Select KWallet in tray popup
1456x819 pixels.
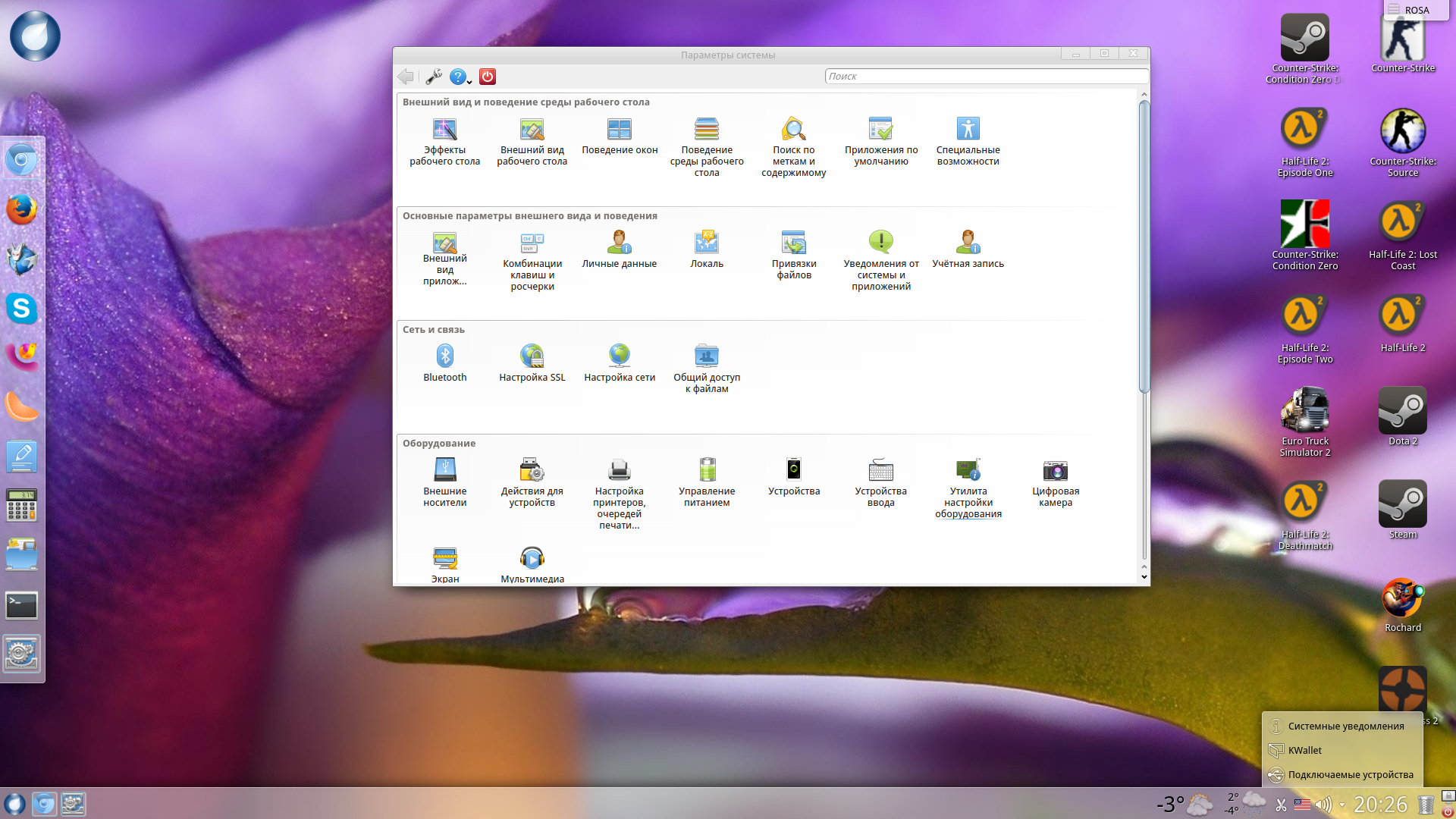(1304, 751)
